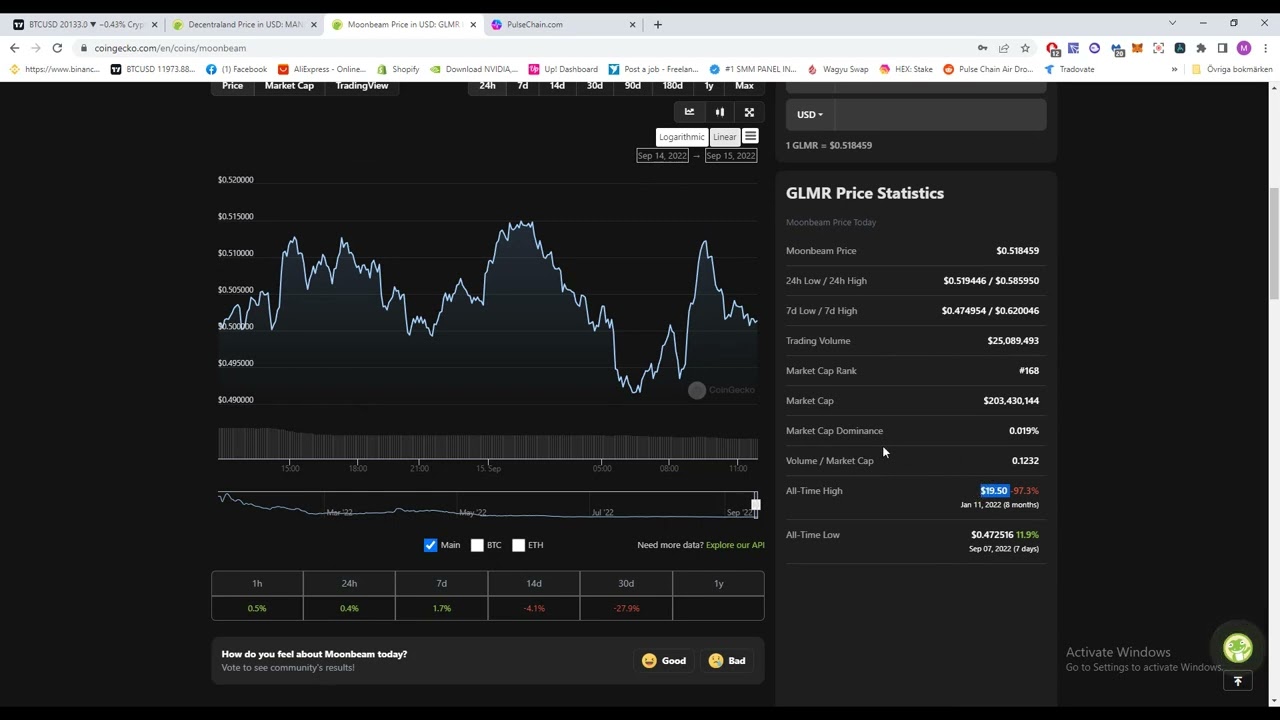This screenshot has height=720, width=1280.
Task: Open saved password key icon
Action: point(983,48)
